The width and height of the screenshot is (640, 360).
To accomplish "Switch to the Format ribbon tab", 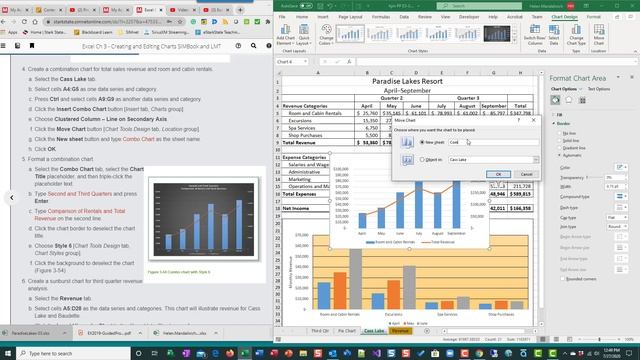I will pyautogui.click(x=593, y=17).
